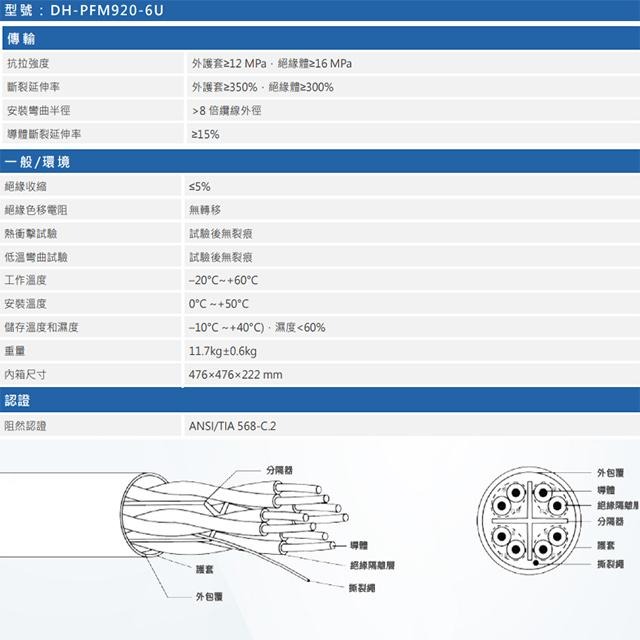Select the 導體斷裂延伸率 label
This screenshot has width=640, height=640.
point(44,134)
